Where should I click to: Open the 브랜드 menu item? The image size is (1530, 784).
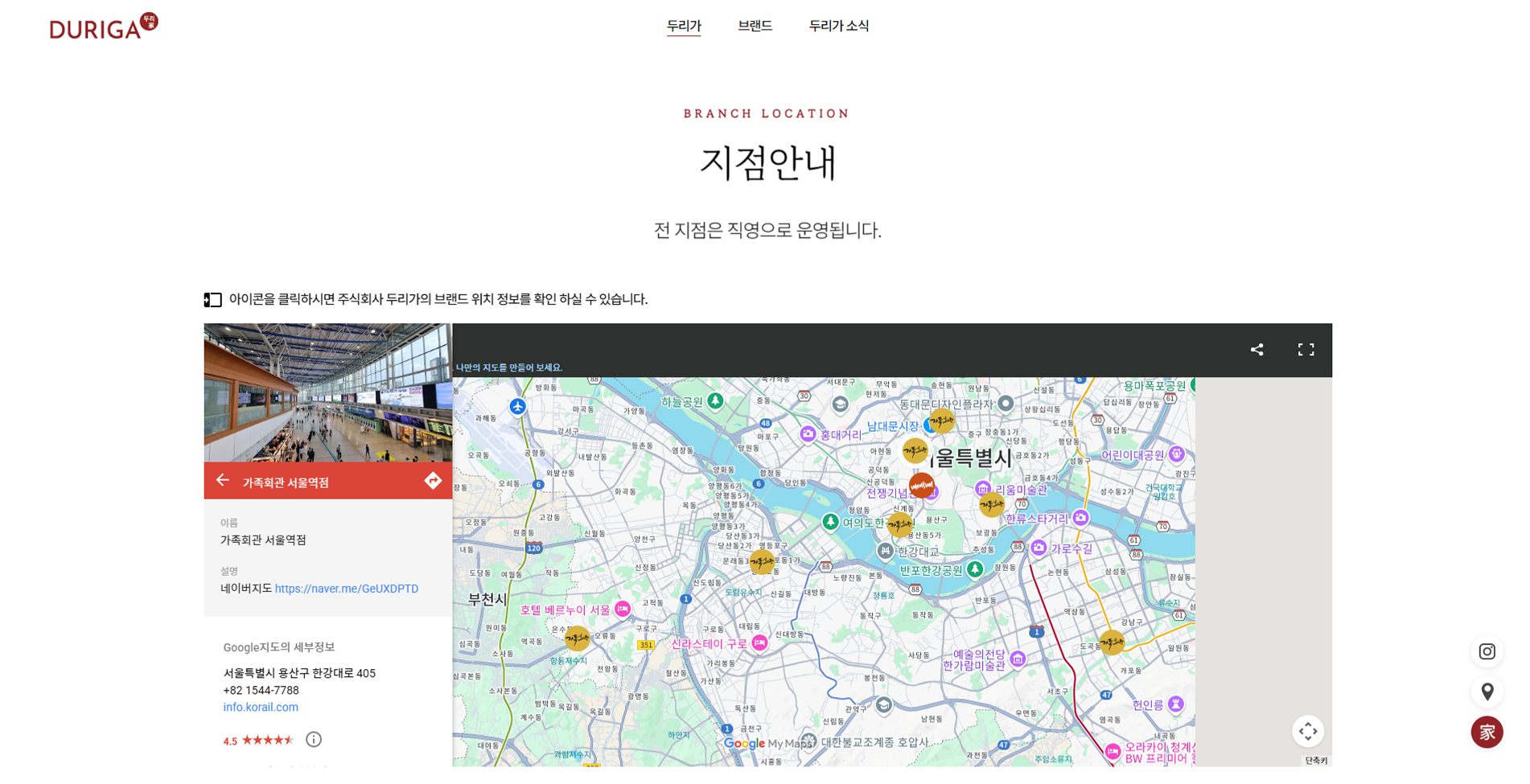tap(755, 26)
